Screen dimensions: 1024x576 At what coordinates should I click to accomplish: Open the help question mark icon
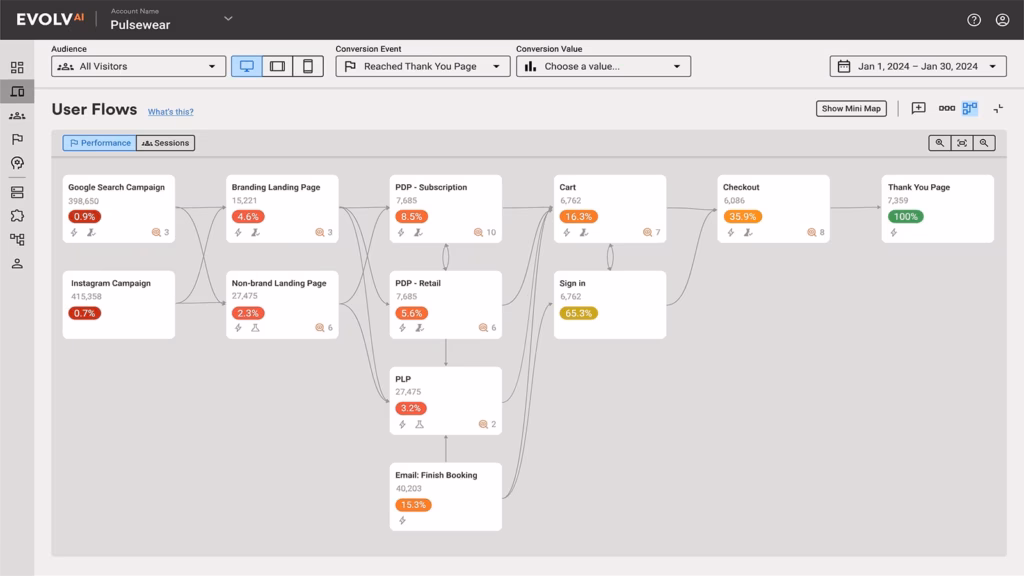point(974,20)
